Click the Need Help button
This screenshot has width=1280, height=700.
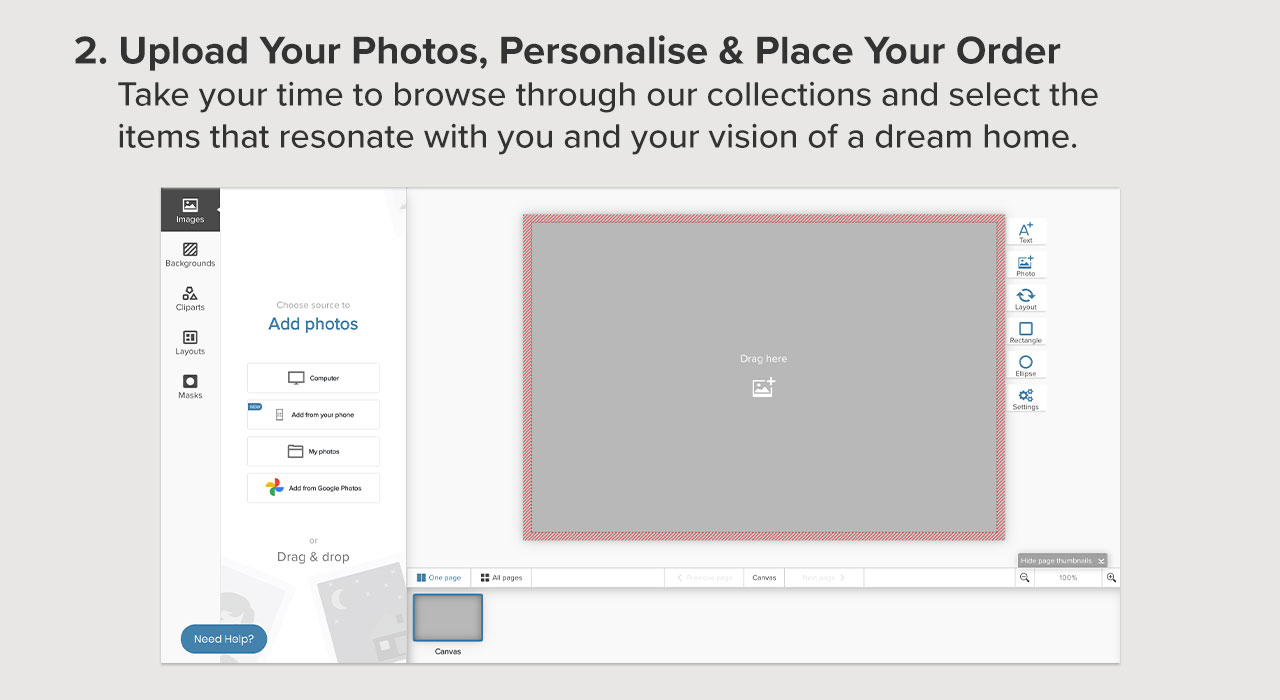223,638
